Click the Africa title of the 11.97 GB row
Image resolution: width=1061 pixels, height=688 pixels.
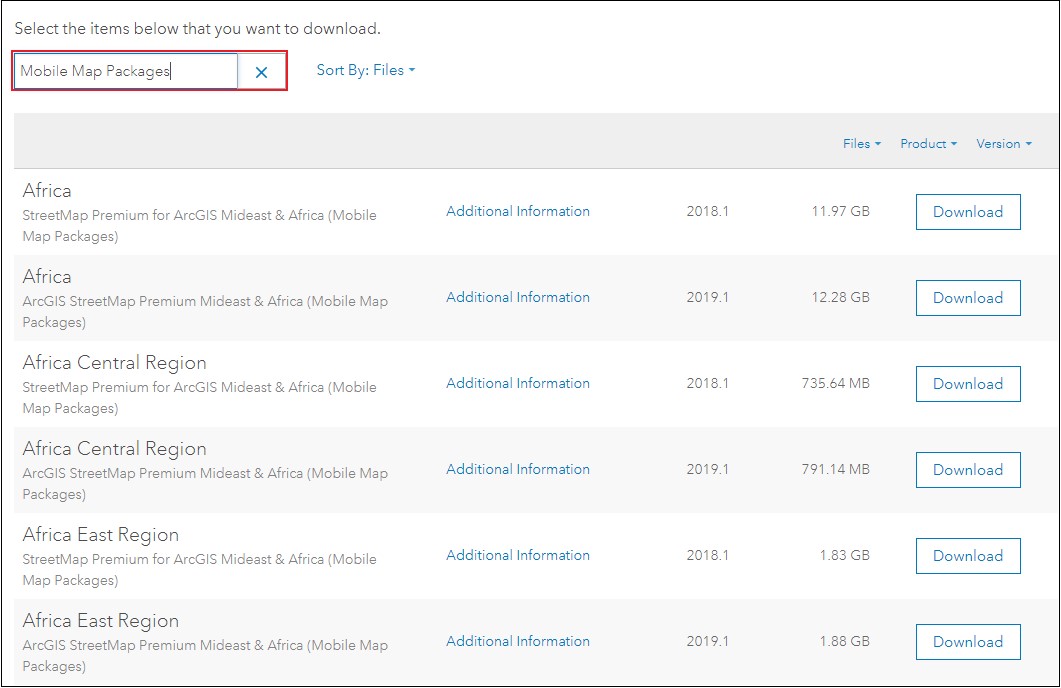(x=47, y=190)
